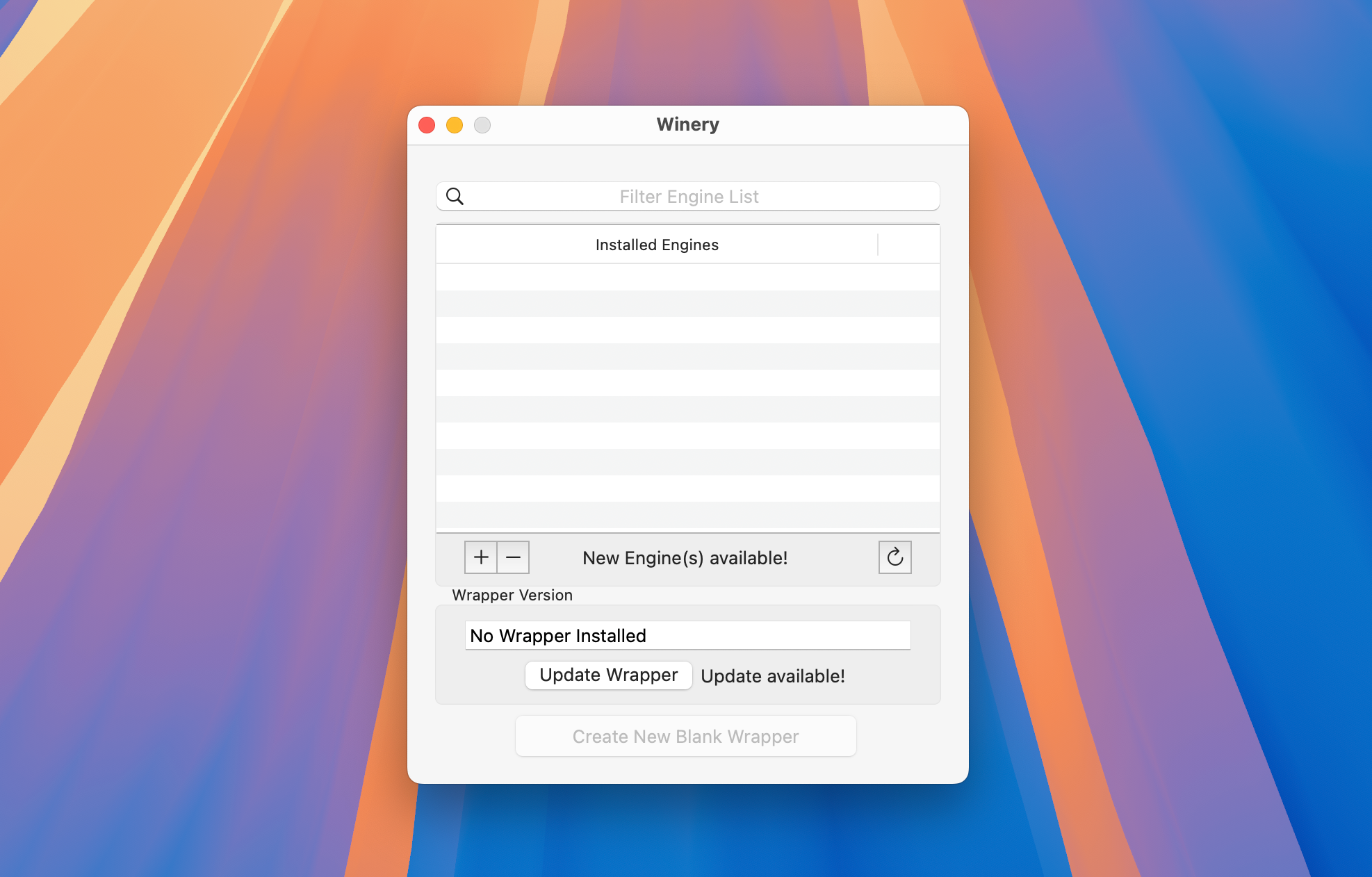Select the No Wrapper Installed dropdown

tap(687, 634)
